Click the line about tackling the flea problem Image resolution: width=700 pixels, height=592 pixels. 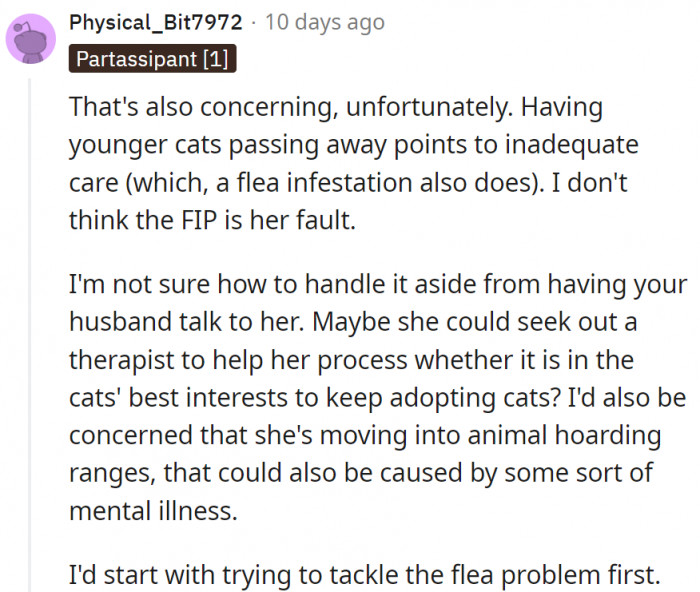point(365,575)
